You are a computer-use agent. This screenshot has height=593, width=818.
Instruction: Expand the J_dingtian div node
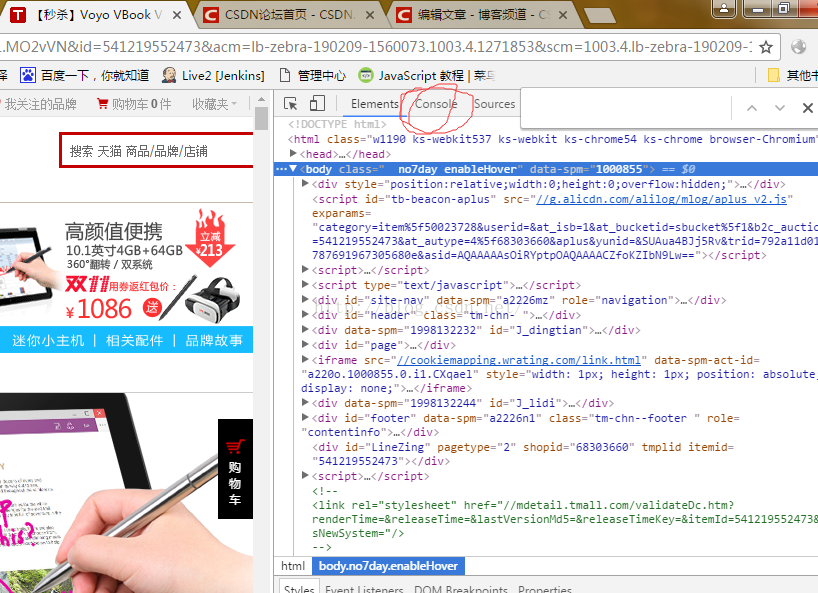[305, 330]
